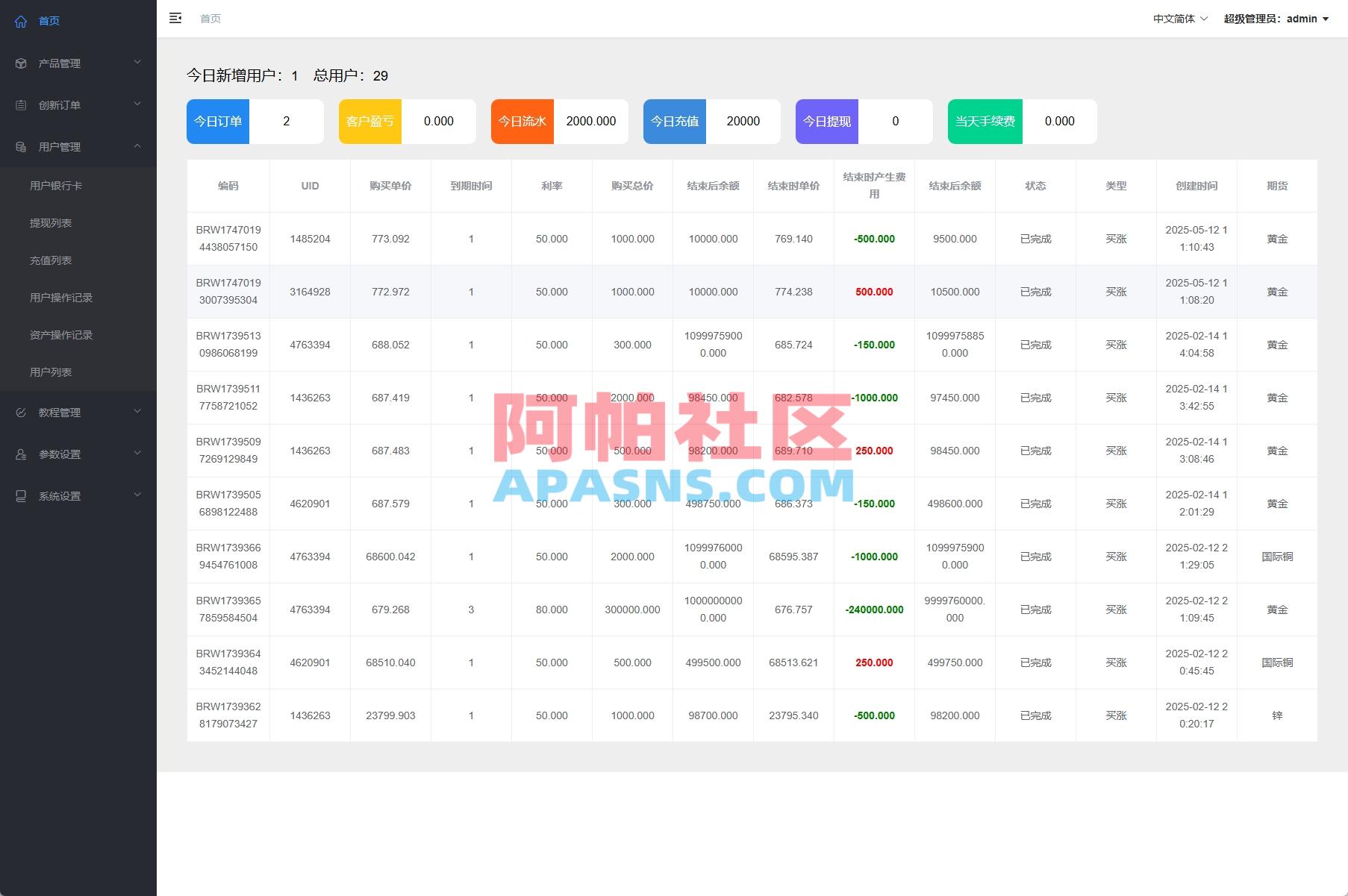This screenshot has width=1348, height=896.
Task: Open the 充值列表 recharge list
Action: [51, 260]
